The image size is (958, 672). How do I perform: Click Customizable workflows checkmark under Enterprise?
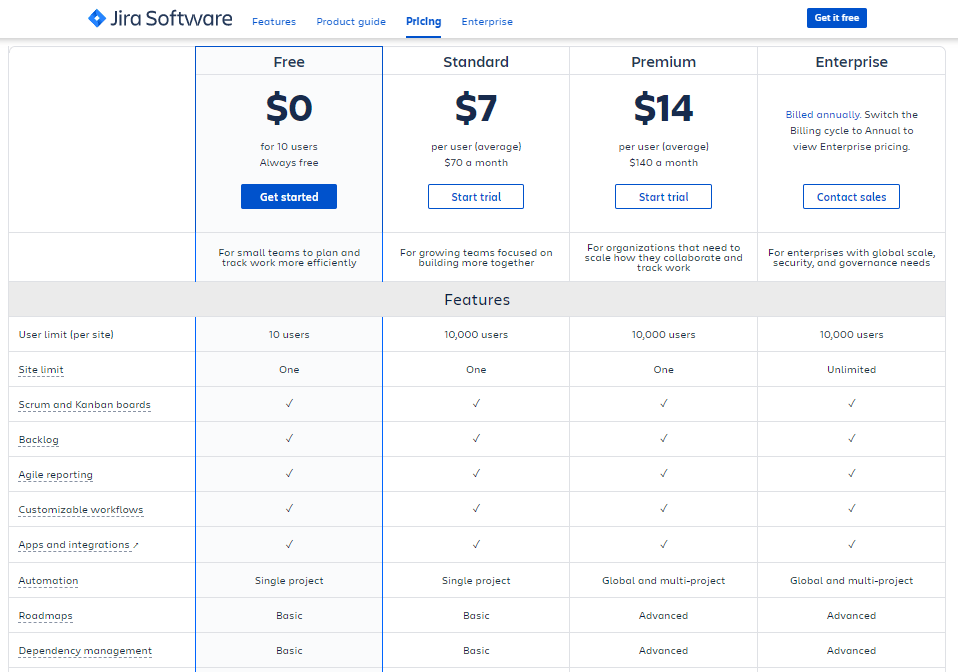(852, 508)
